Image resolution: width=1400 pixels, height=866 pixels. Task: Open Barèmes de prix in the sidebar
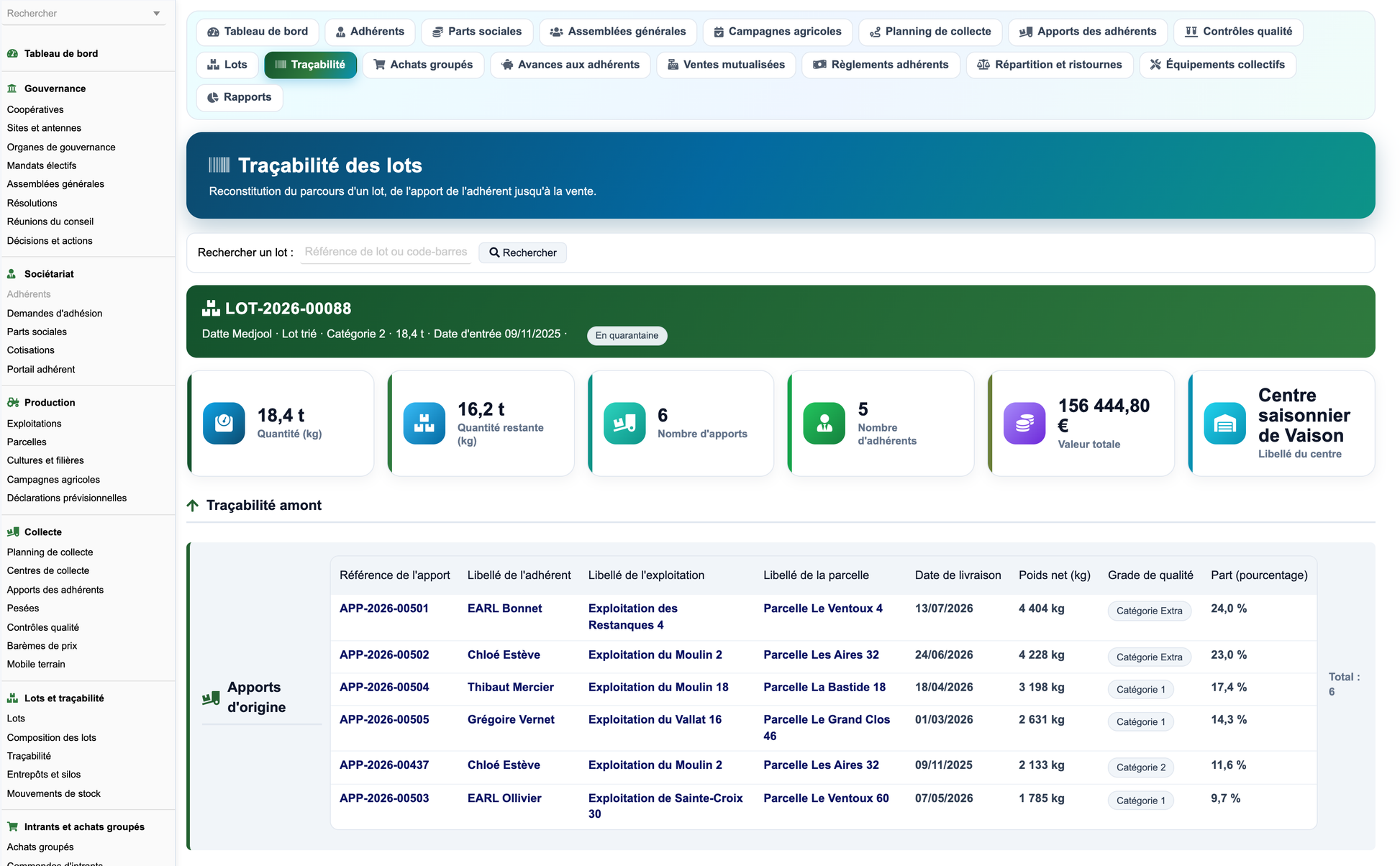point(42,646)
